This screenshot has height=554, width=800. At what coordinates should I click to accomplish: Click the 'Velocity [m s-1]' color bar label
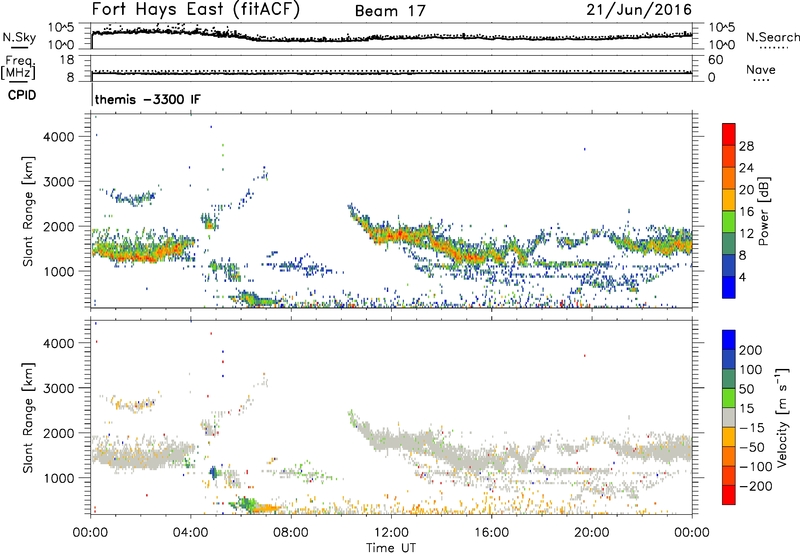point(782,417)
